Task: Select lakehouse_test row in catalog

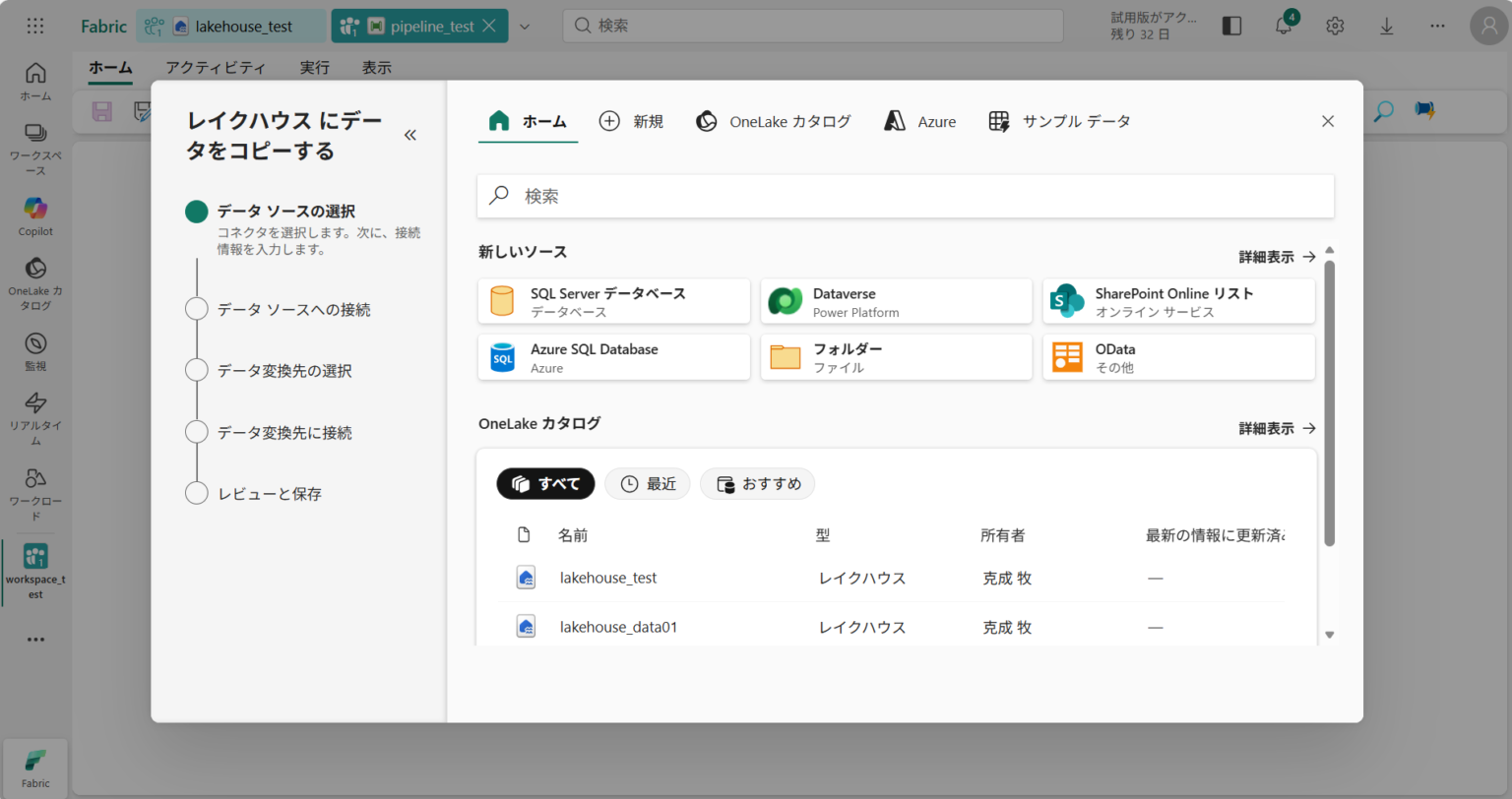Action: (890, 578)
